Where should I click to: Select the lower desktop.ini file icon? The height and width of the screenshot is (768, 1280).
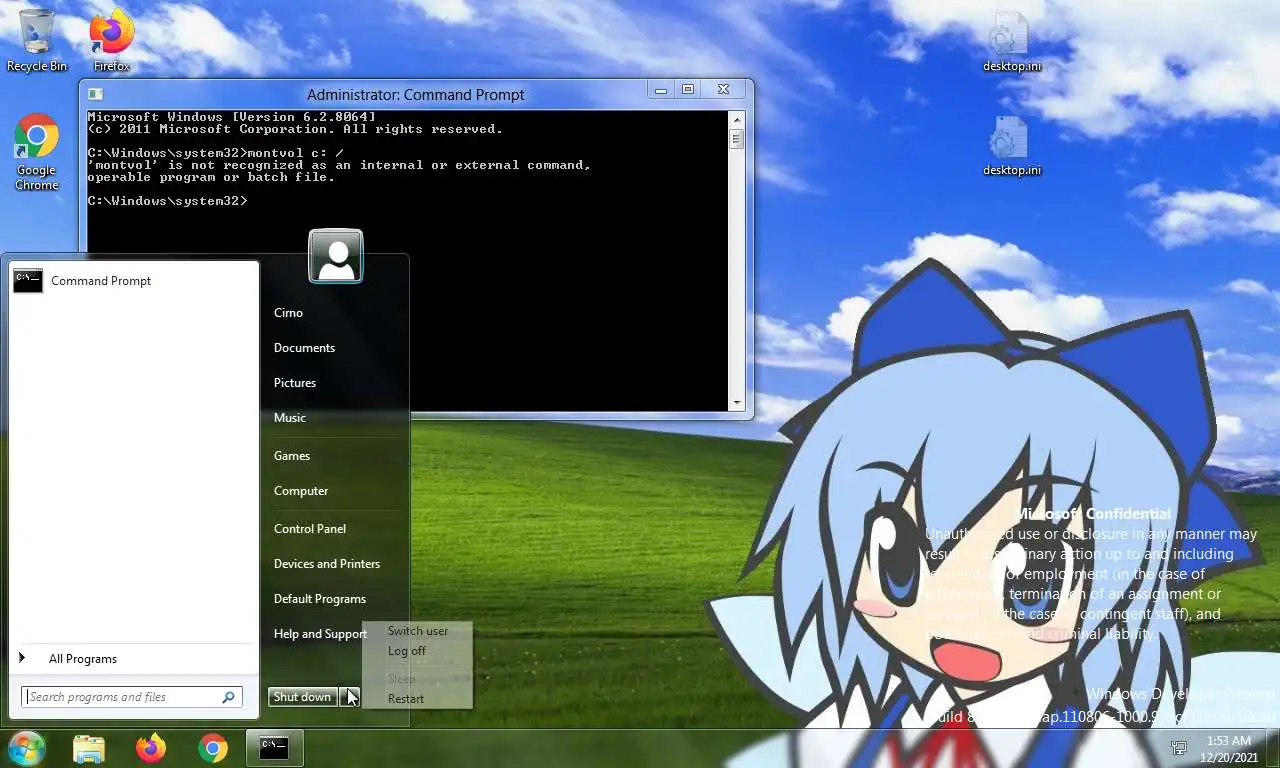click(1011, 146)
